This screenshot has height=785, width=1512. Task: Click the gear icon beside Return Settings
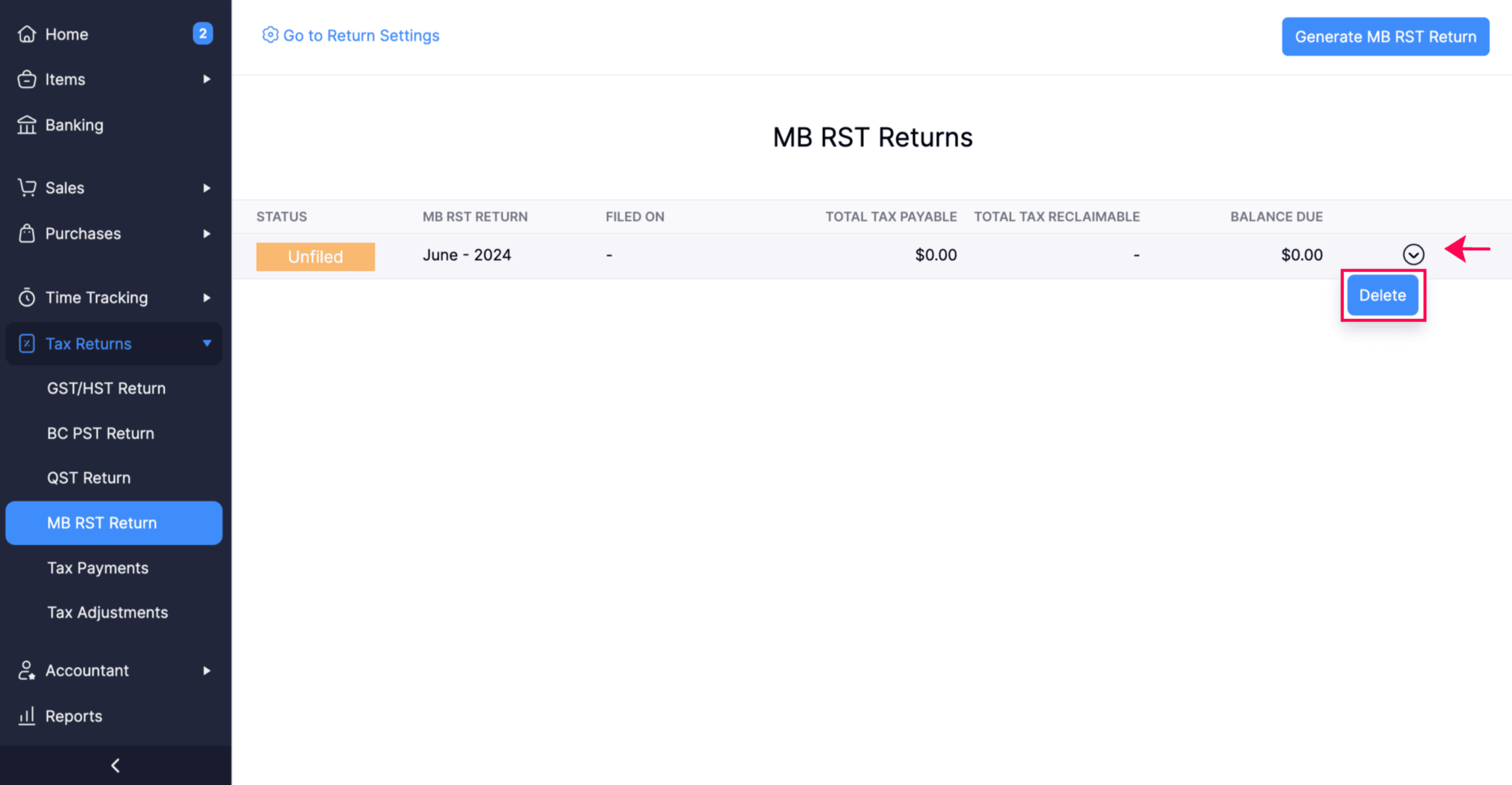(x=270, y=35)
